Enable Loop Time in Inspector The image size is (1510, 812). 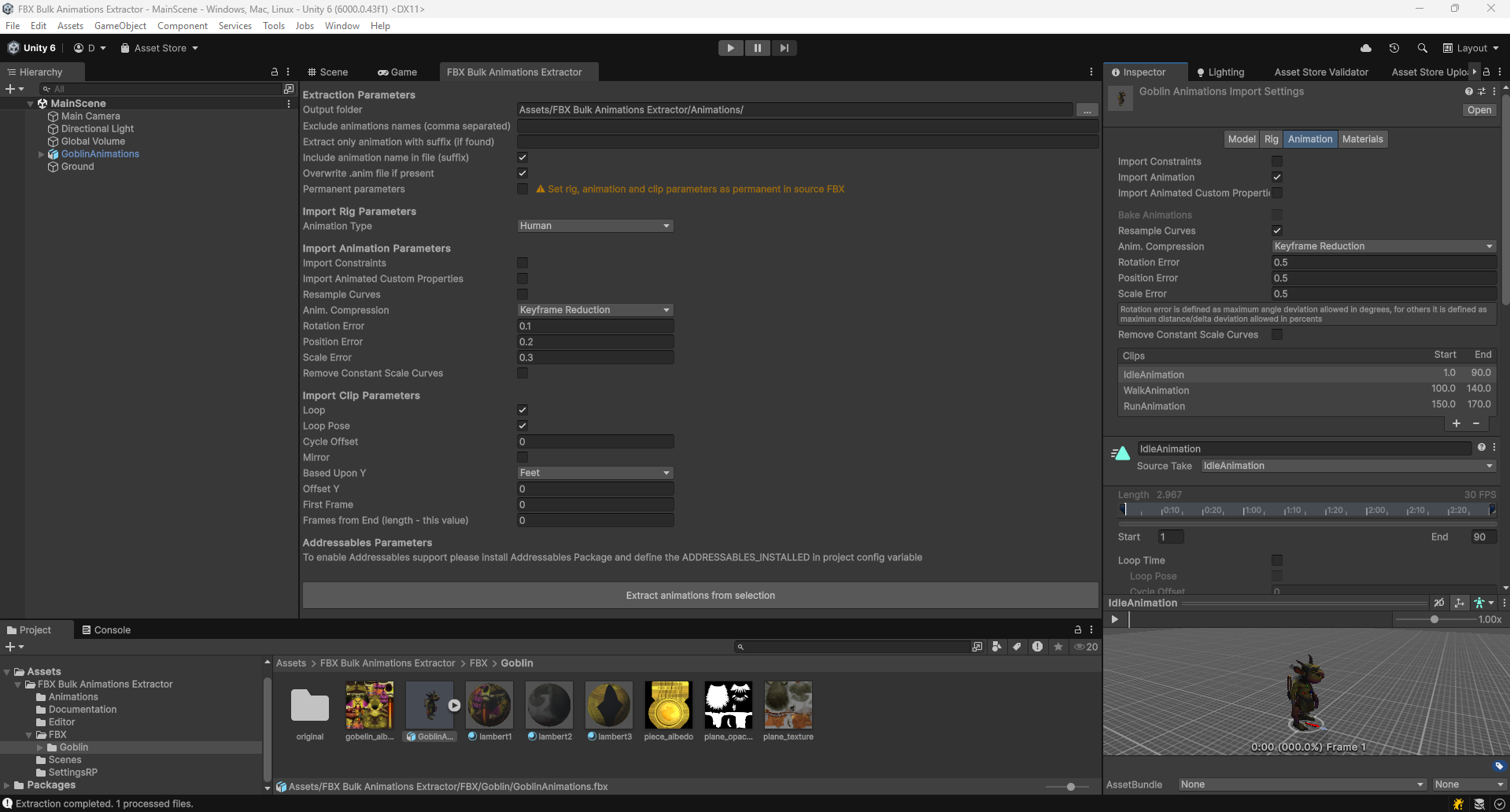click(x=1277, y=560)
